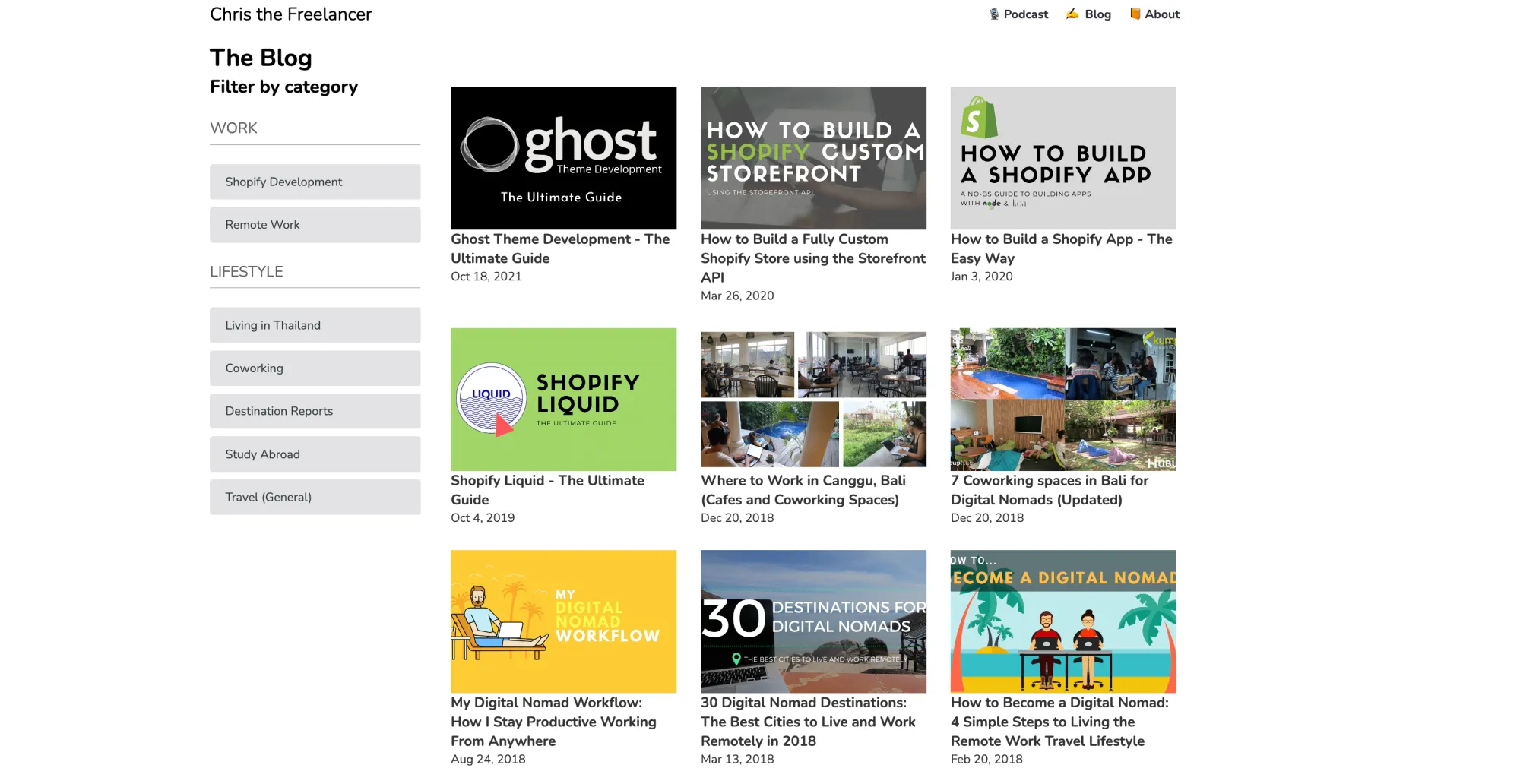
Task: Open Ghost Theme Development thumbnail
Action: click(563, 158)
